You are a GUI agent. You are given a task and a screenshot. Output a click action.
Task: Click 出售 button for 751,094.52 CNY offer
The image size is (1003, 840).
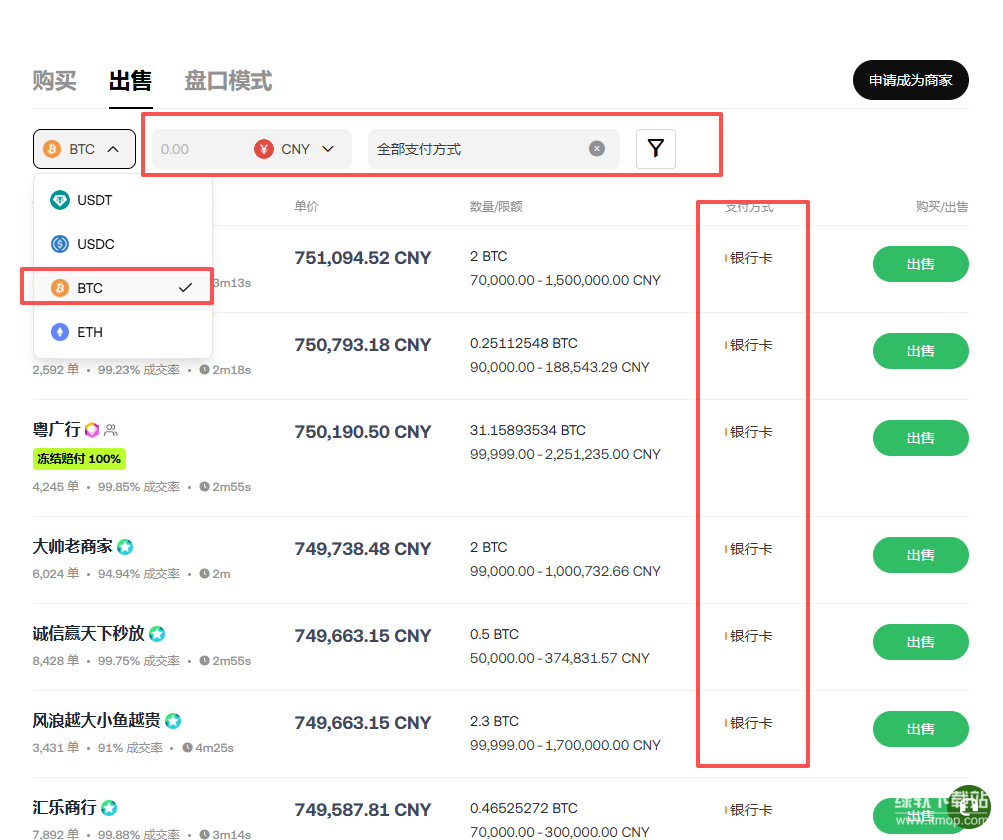(x=920, y=264)
